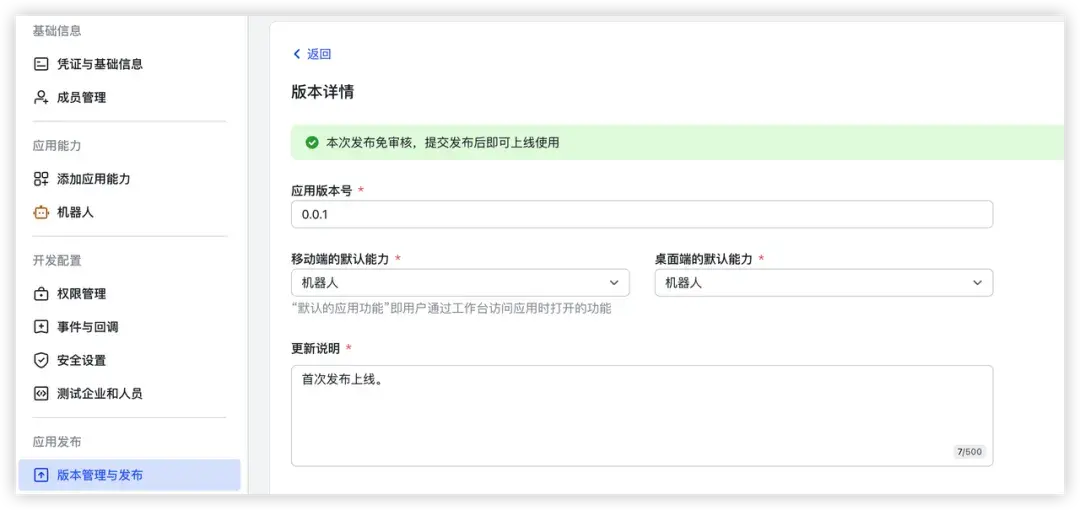Click the 本次发布免审核 notice banner text
Screen dimensions: 1080x510
click(x=442, y=143)
